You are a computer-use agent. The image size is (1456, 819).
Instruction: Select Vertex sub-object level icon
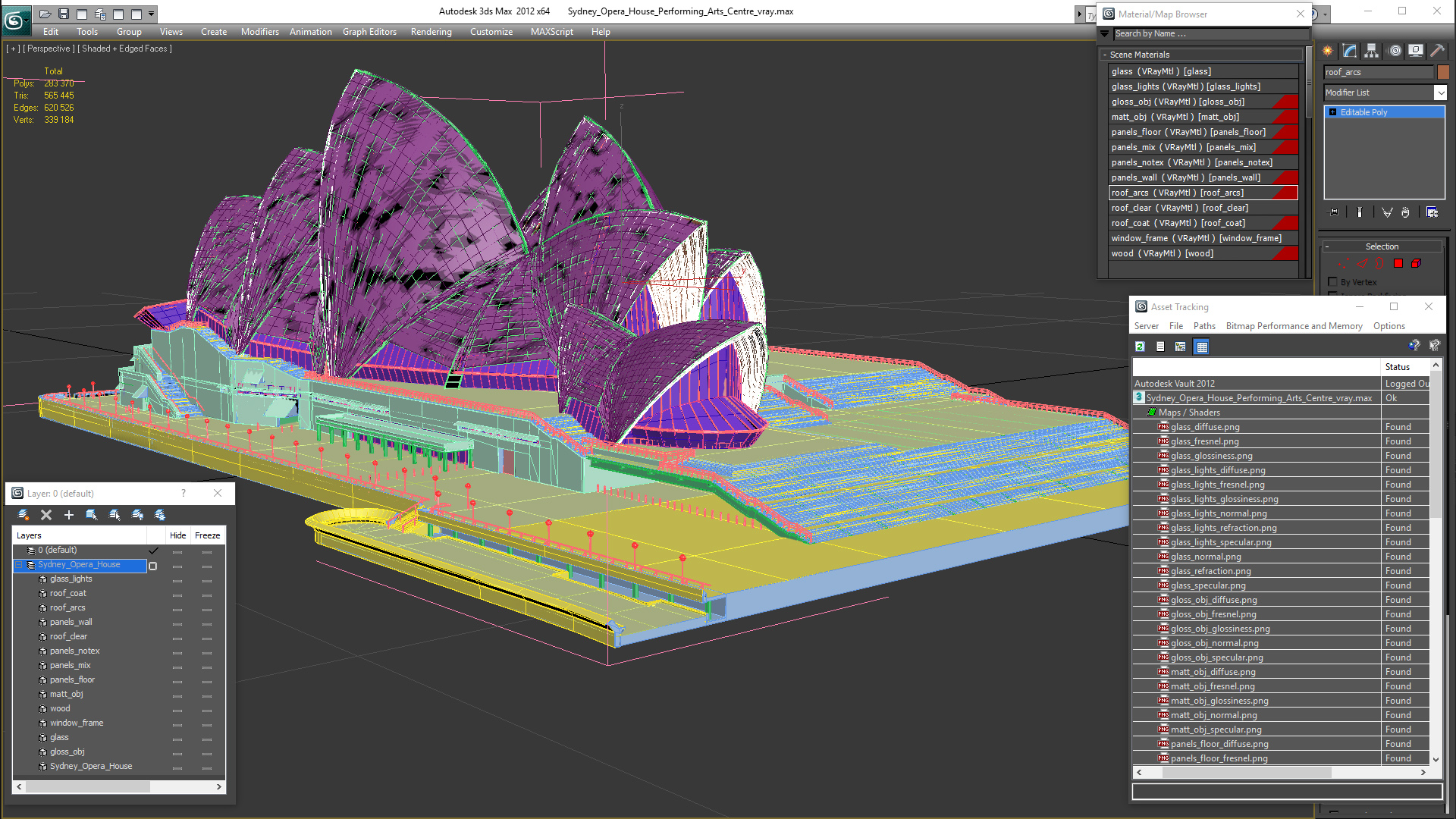[x=1343, y=264]
